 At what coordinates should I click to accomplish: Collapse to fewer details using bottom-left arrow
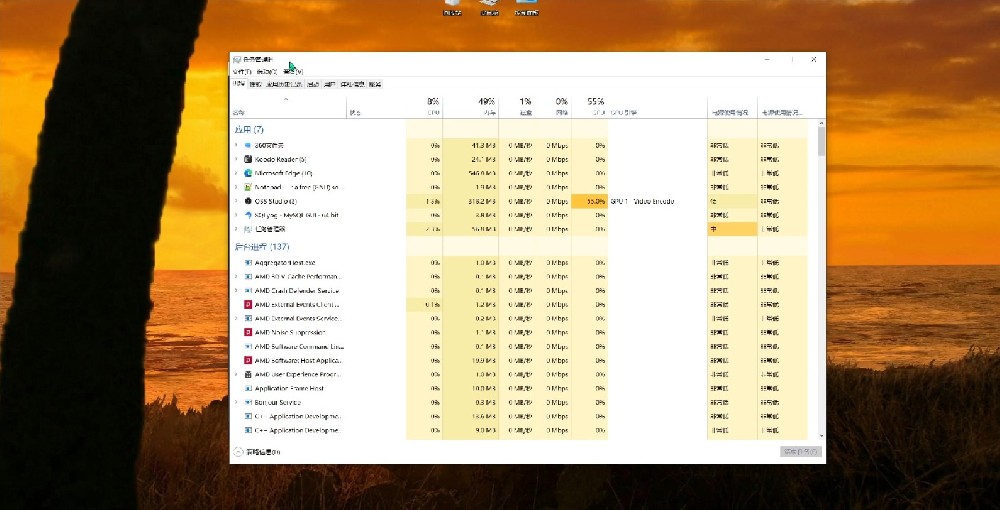click(238, 452)
